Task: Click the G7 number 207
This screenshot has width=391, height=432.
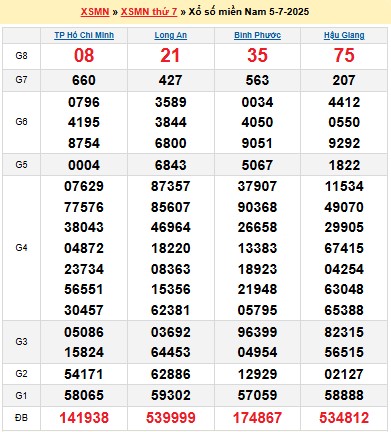Action: 344,80
